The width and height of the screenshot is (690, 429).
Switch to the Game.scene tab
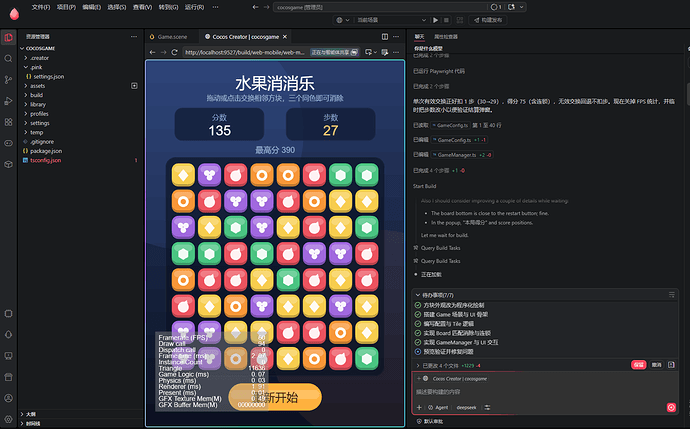(172, 37)
